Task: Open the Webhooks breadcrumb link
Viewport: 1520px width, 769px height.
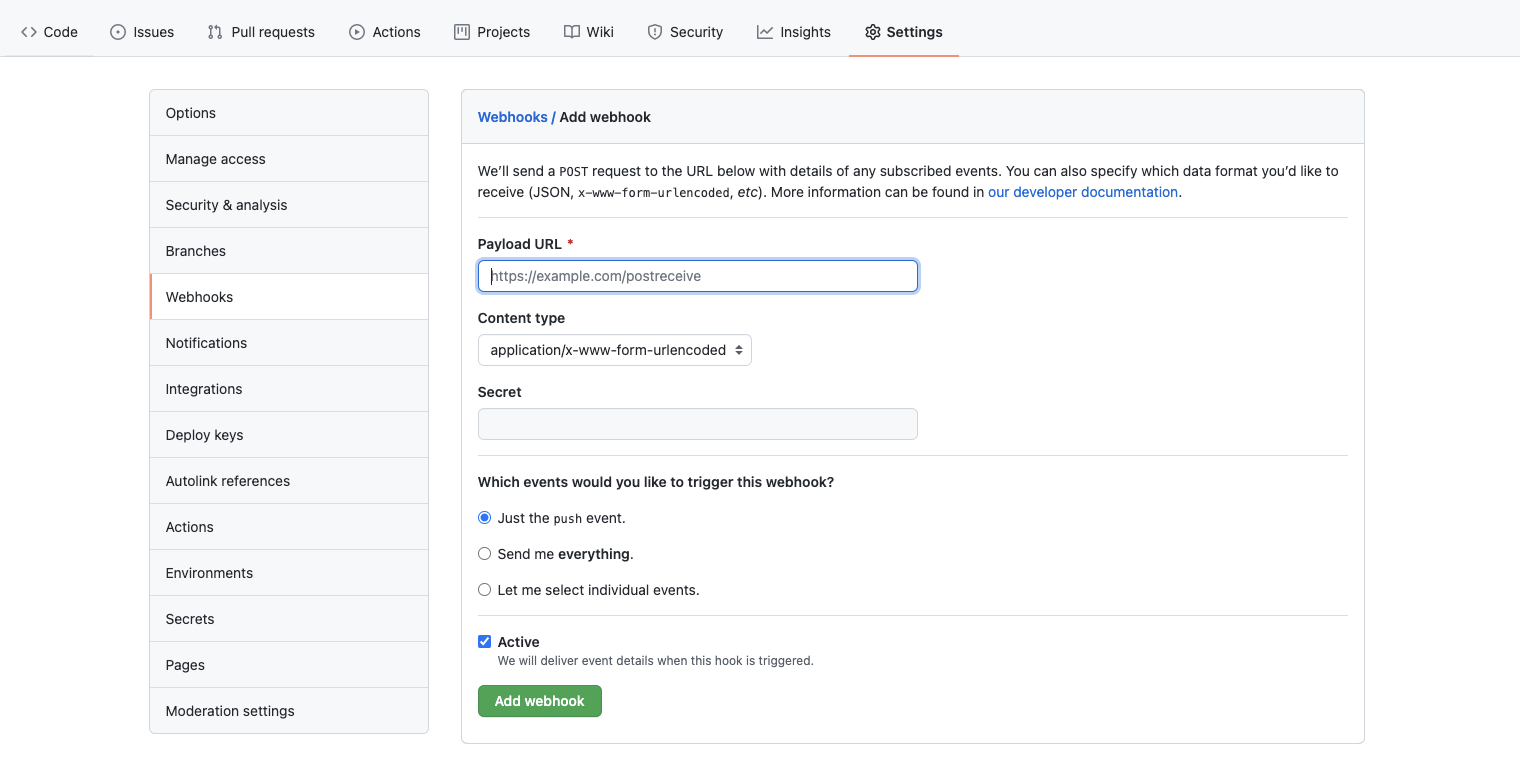Action: [x=513, y=117]
